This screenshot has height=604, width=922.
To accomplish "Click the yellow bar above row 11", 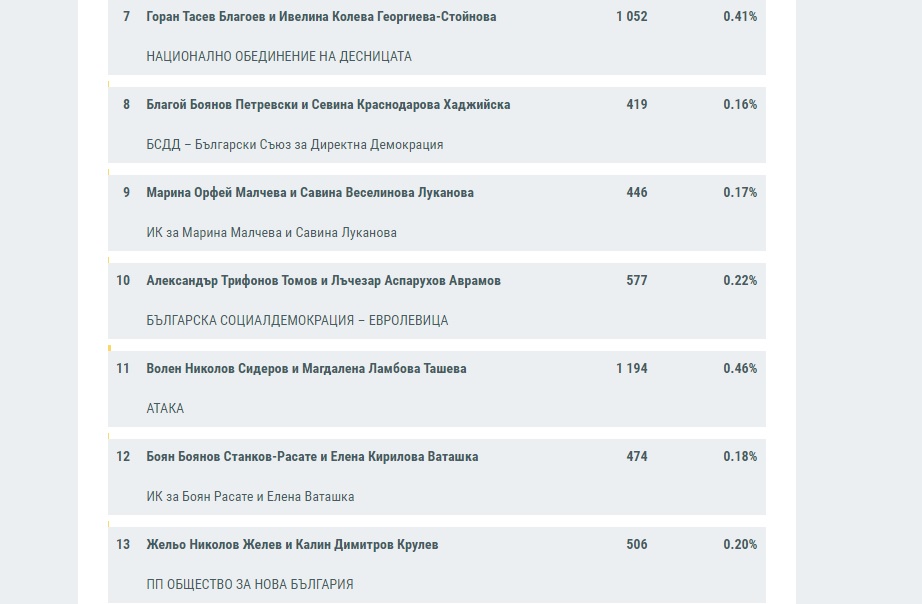I will (109, 348).
